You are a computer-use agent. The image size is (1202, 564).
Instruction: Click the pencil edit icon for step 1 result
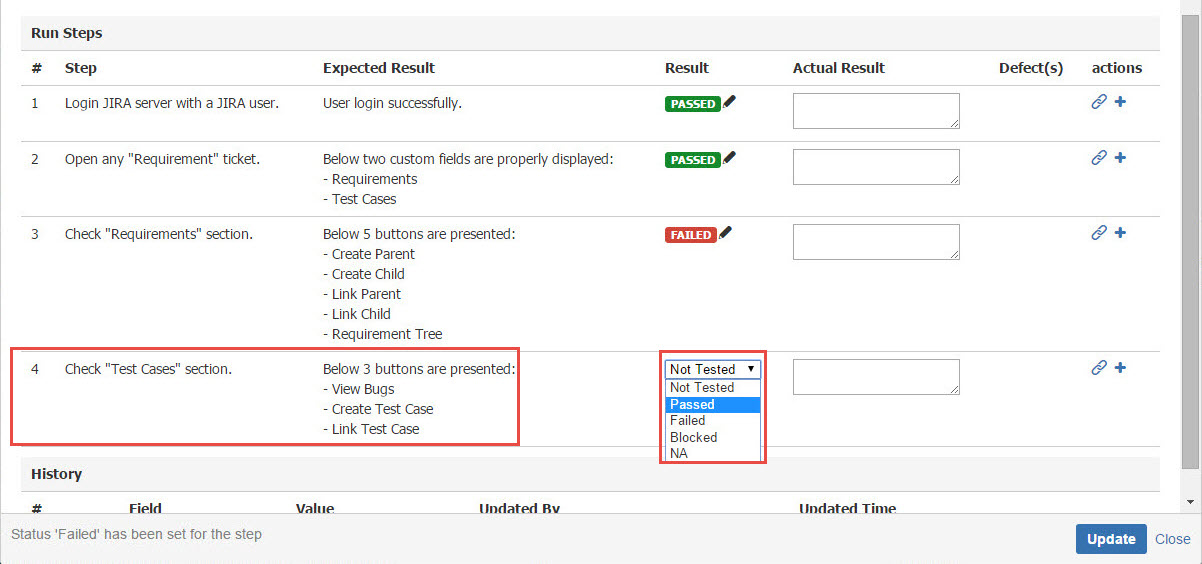(729, 101)
